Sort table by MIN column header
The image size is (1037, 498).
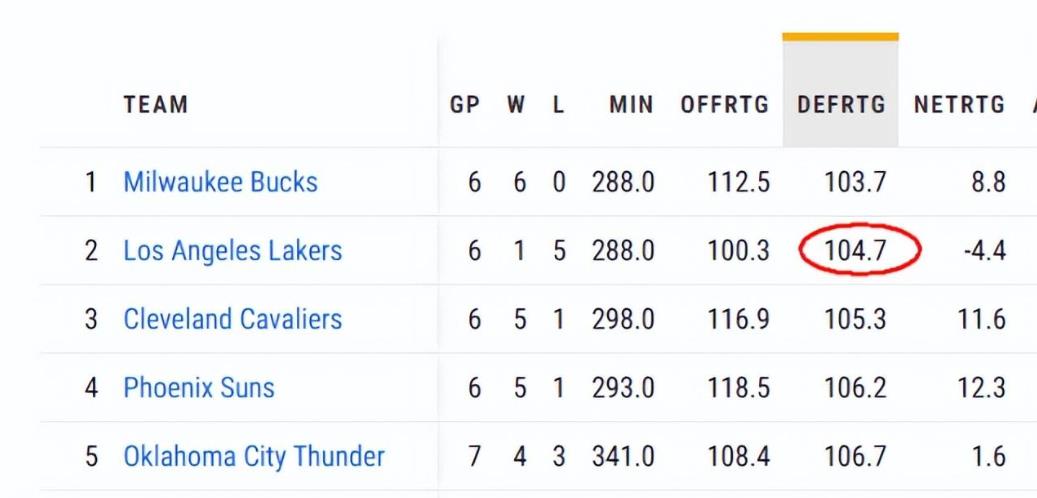click(631, 104)
